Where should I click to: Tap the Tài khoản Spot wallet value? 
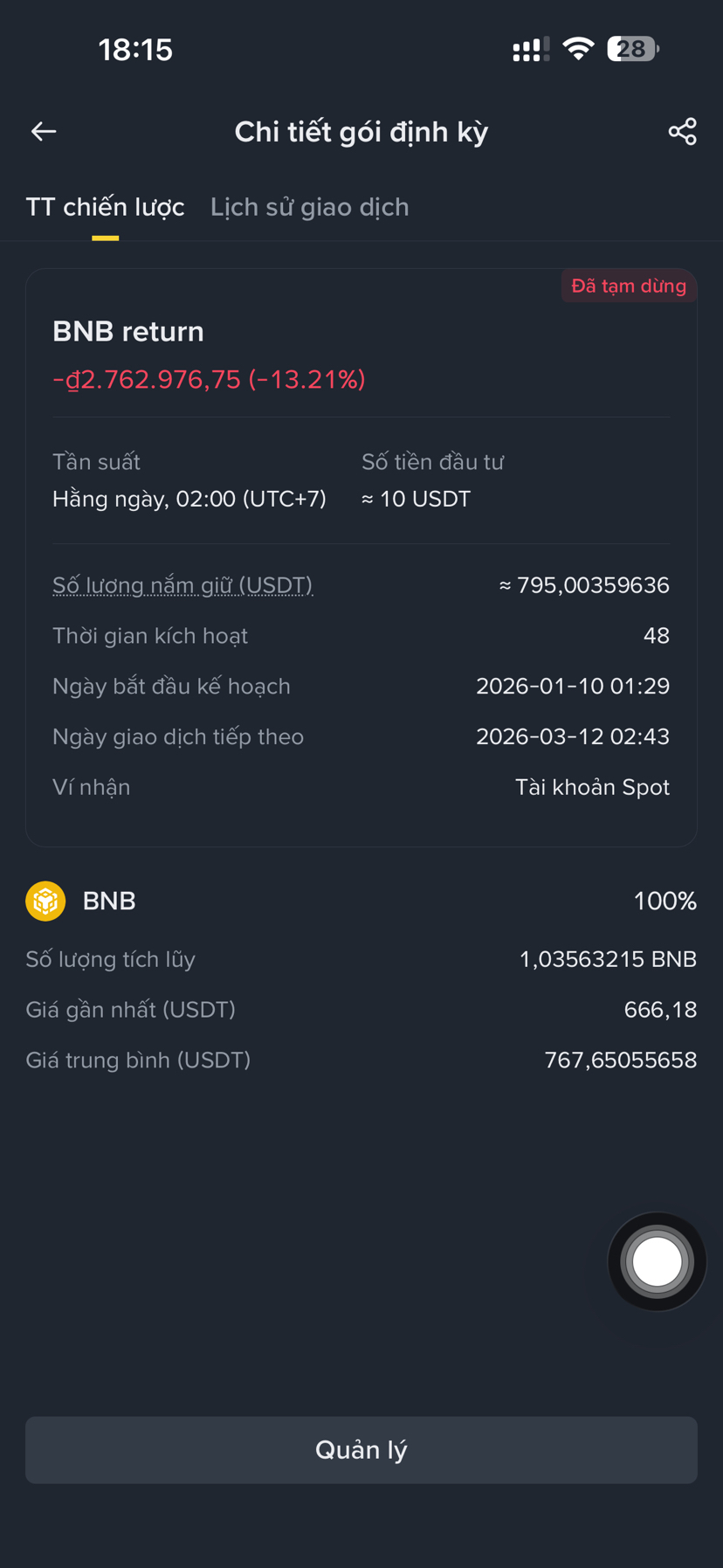592,787
